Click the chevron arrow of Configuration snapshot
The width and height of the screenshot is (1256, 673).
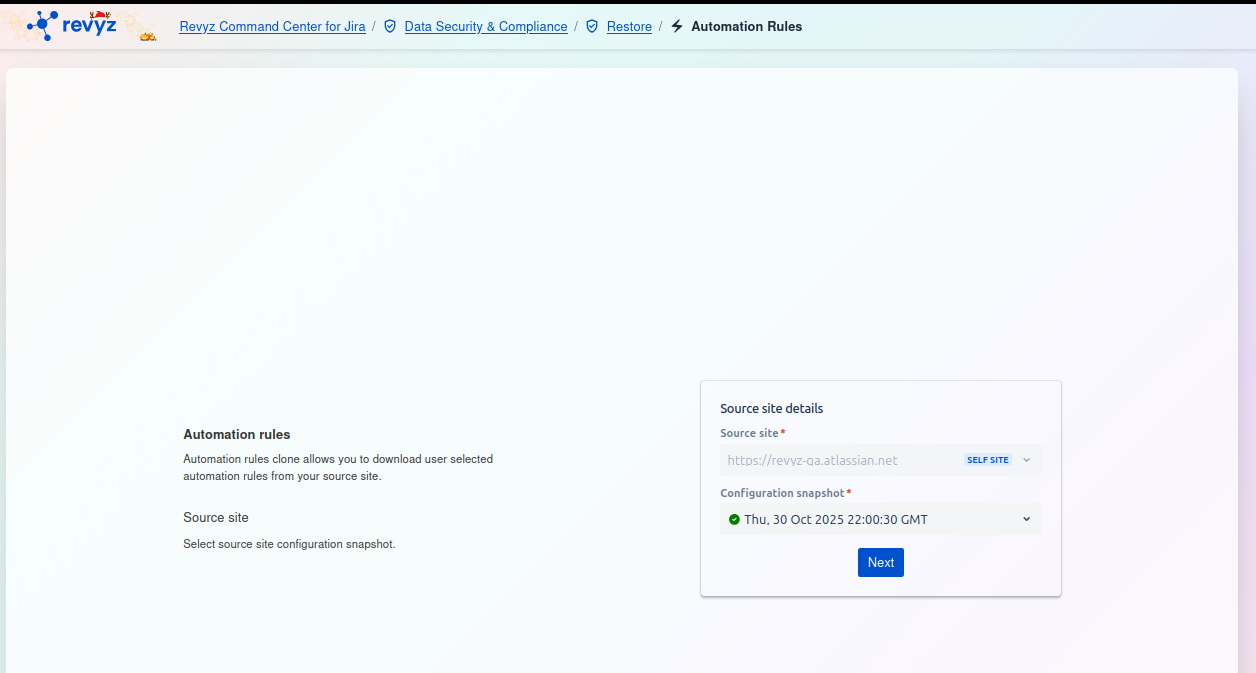[x=1026, y=519]
